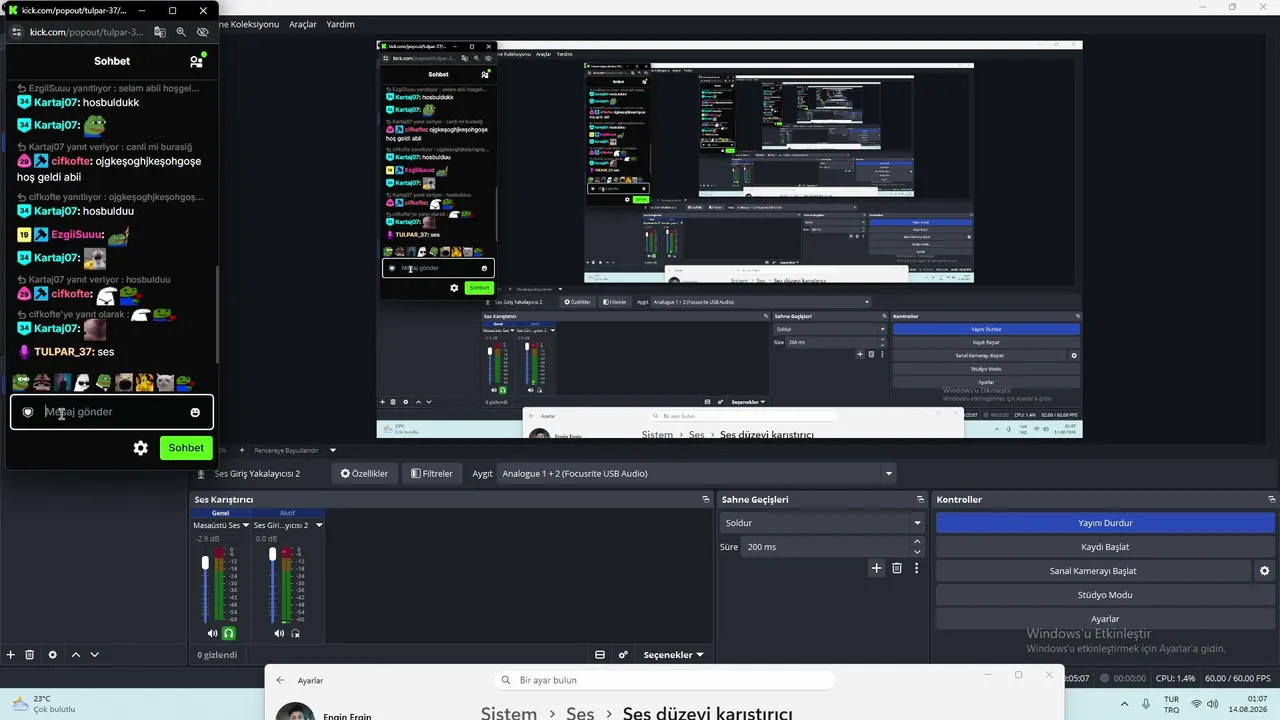The height and width of the screenshot is (720, 1280).
Task: Mute the Masaüstü Ses speaker icon
Action: click(x=212, y=633)
